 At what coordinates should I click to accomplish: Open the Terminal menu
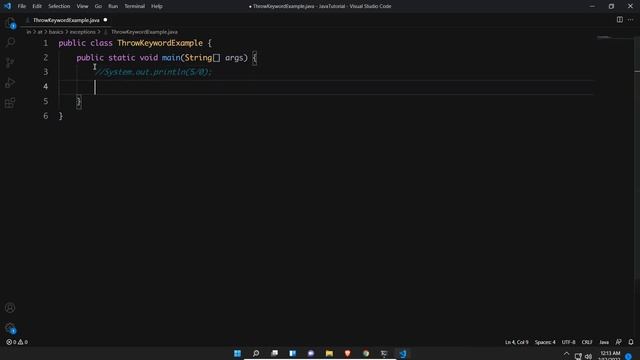[134, 6]
